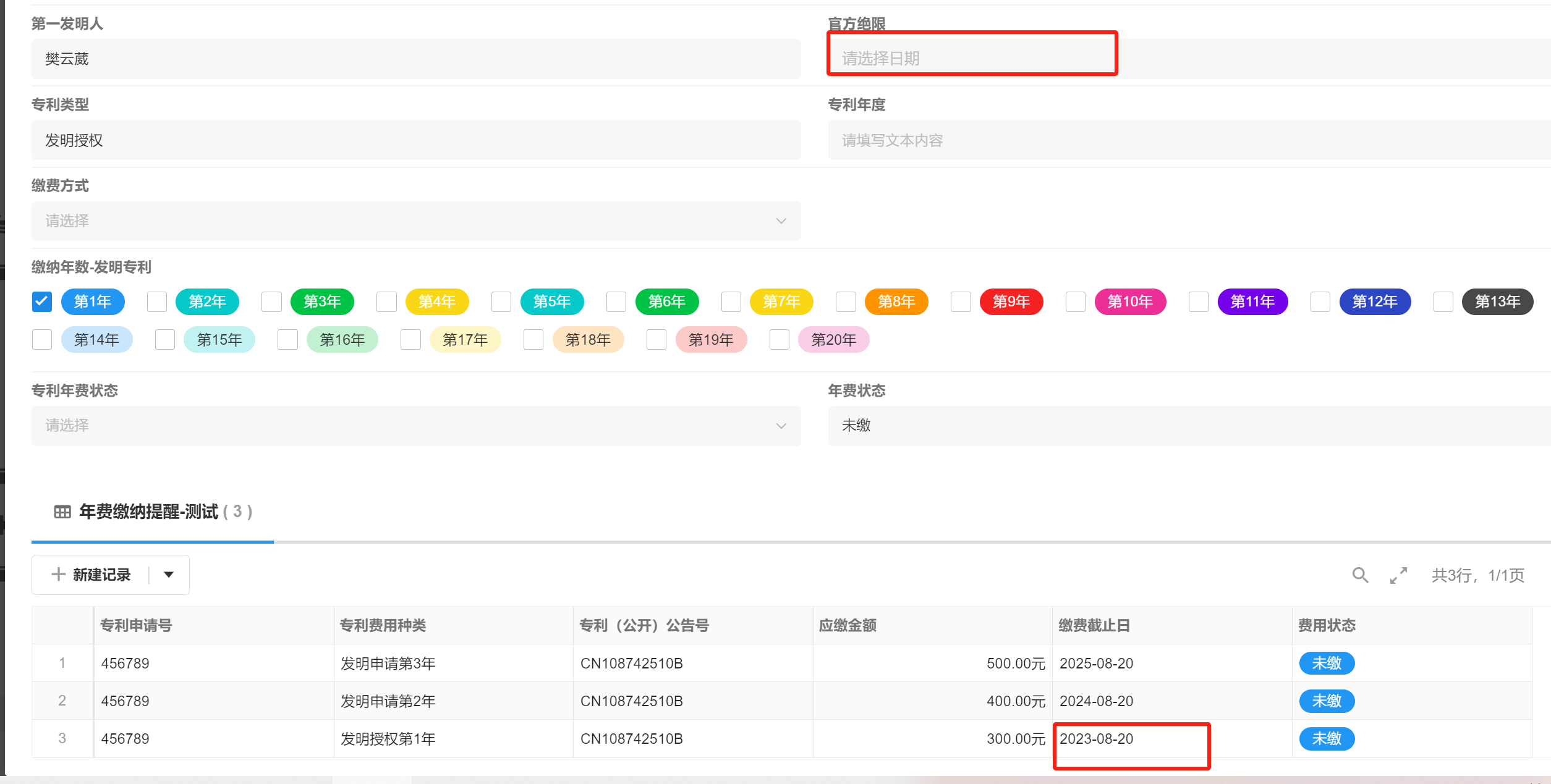
Task: Enable the 第20年 checkbox
Action: [x=780, y=340]
